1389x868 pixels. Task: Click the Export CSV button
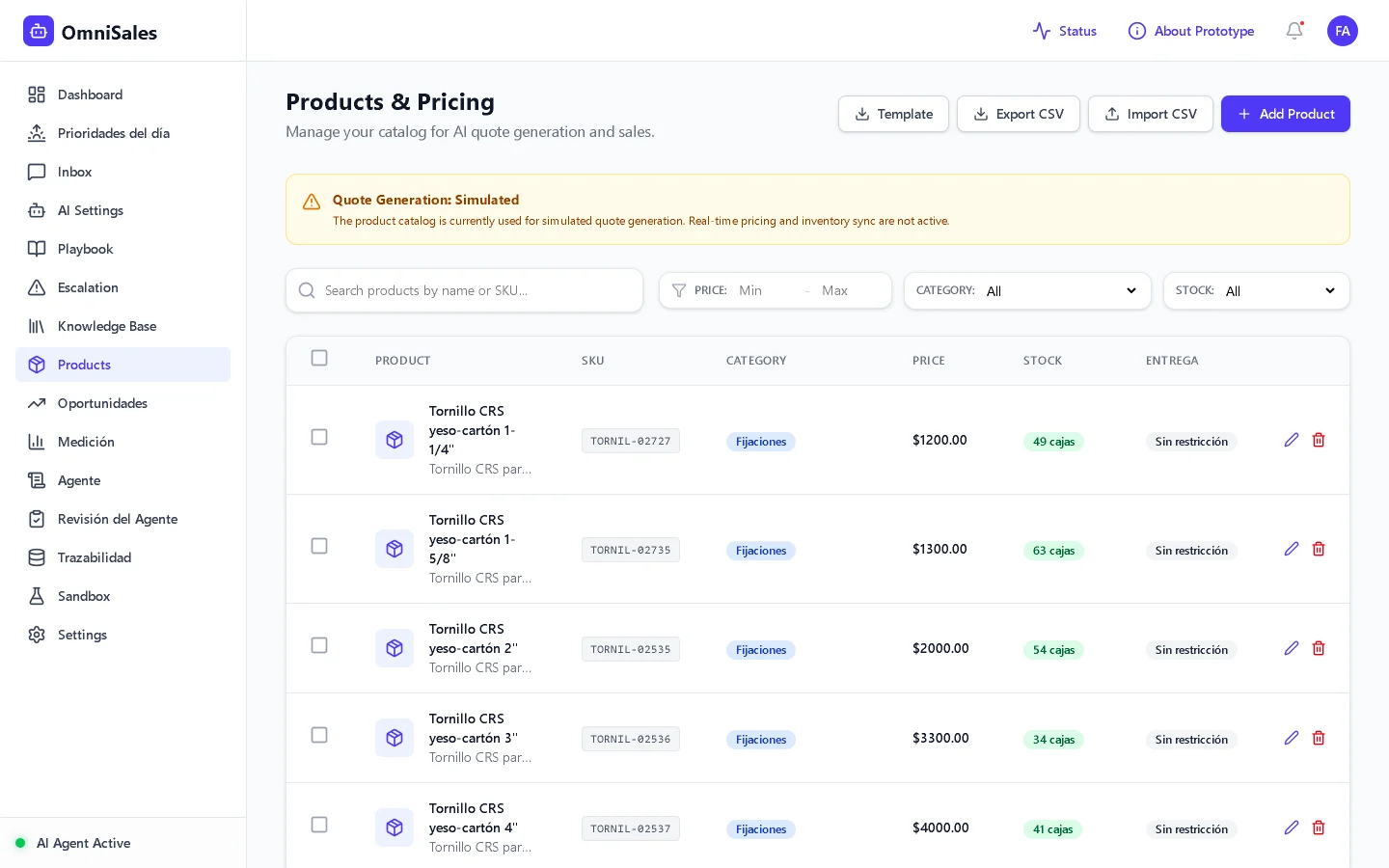1018,114
